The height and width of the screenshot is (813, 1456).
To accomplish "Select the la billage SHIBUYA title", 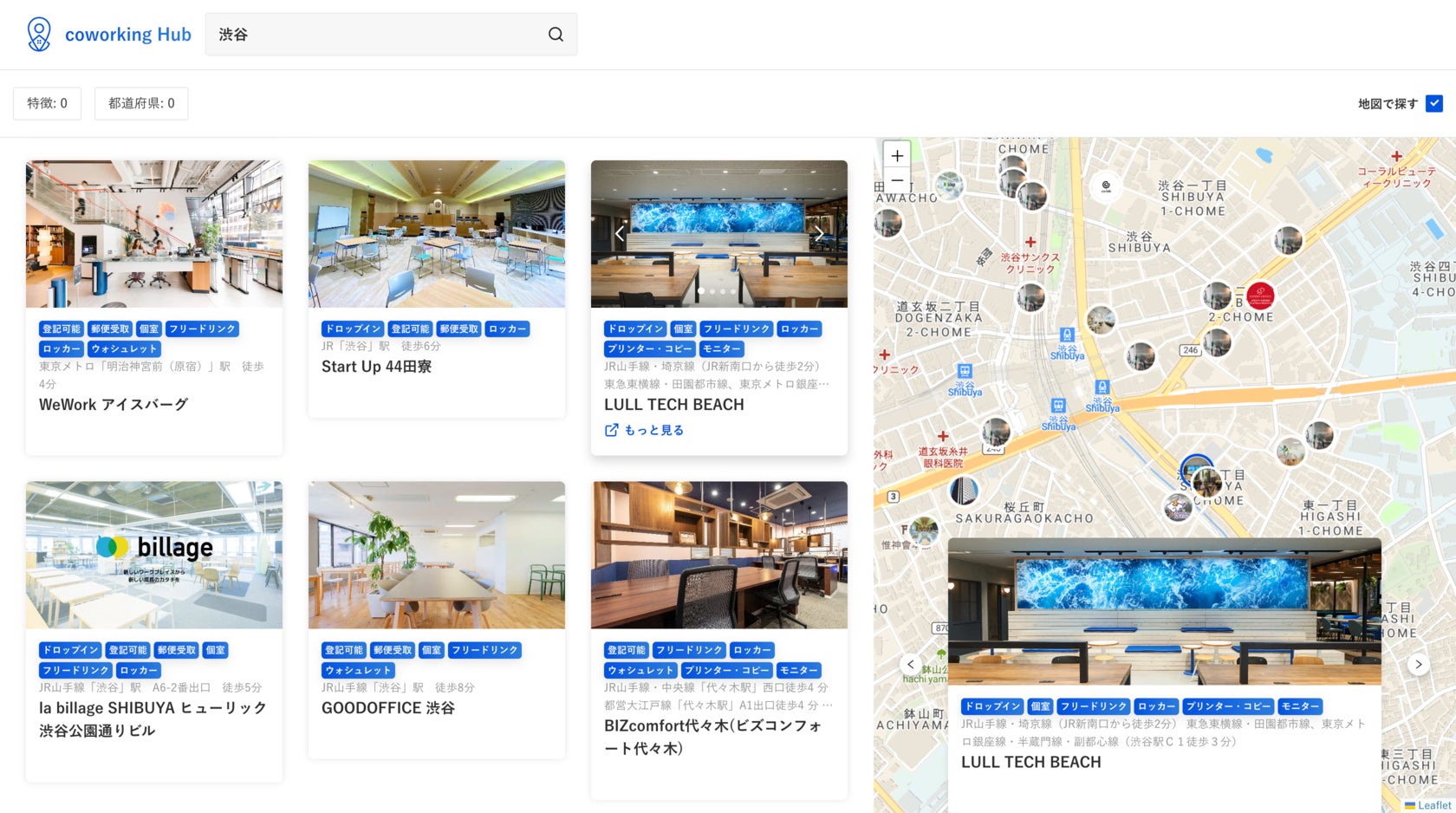I will (153, 719).
